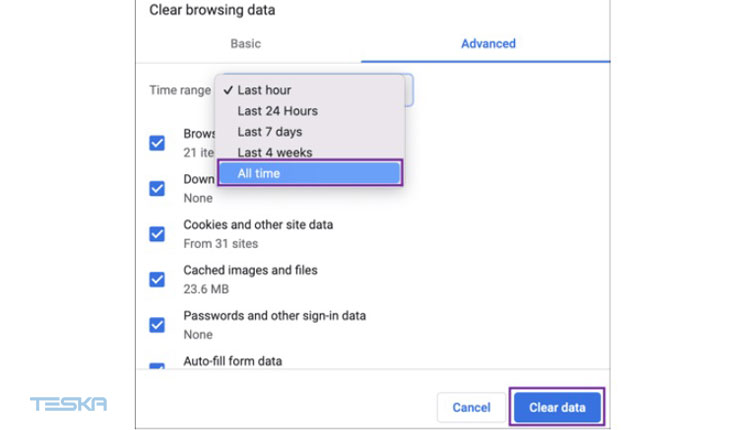Toggle Cached images and files checkbox

click(x=157, y=279)
